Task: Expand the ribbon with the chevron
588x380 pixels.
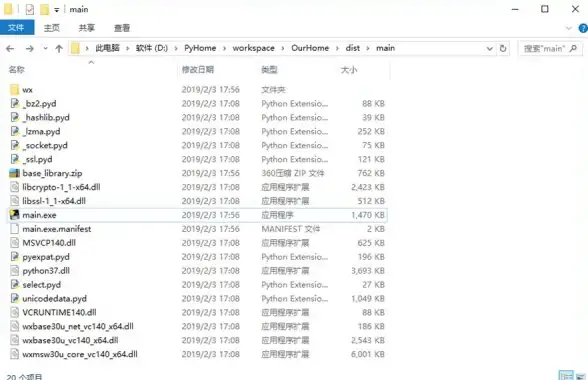Action: coord(568,28)
